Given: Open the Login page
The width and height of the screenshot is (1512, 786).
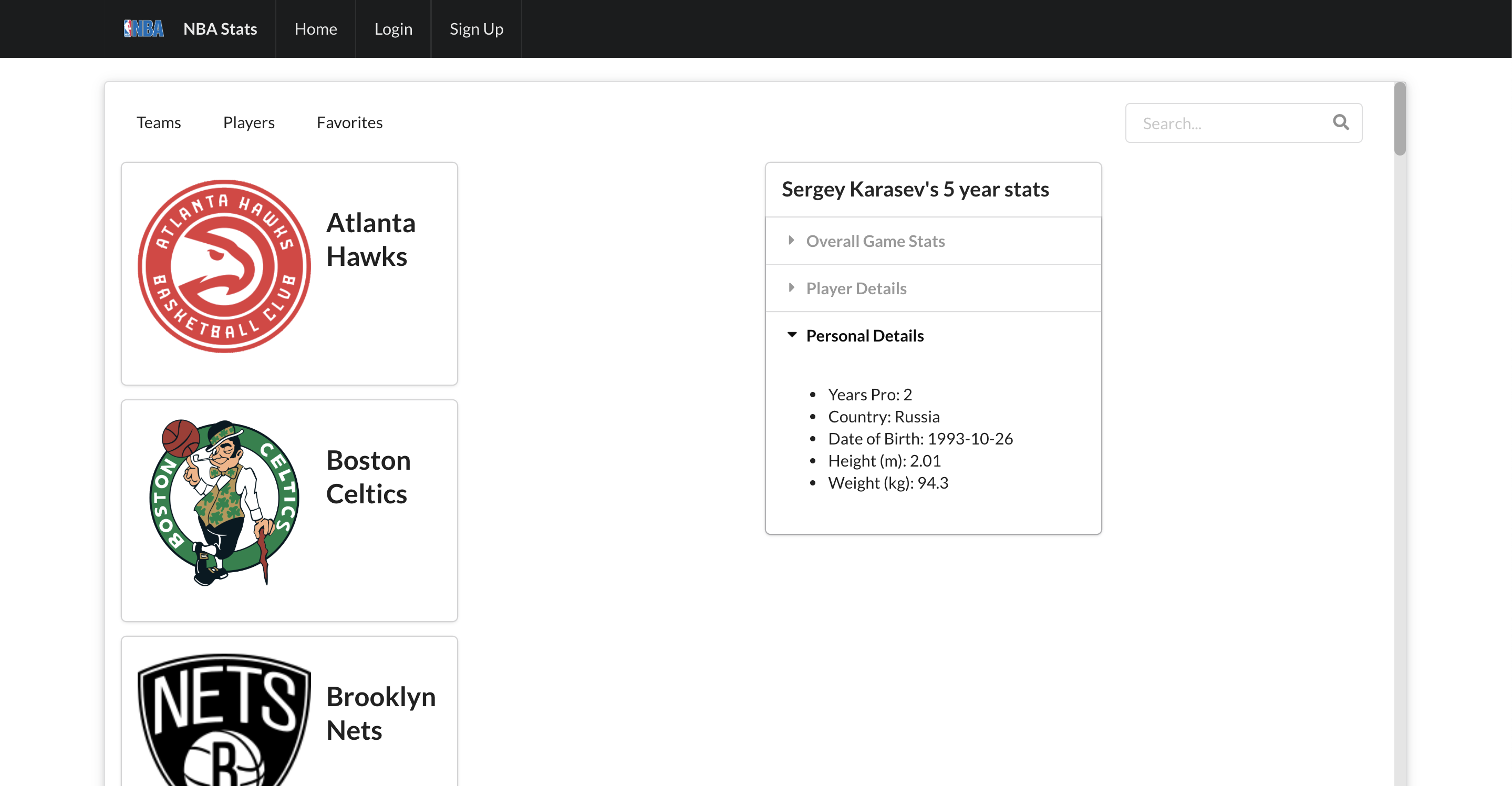Looking at the screenshot, I should click(393, 29).
